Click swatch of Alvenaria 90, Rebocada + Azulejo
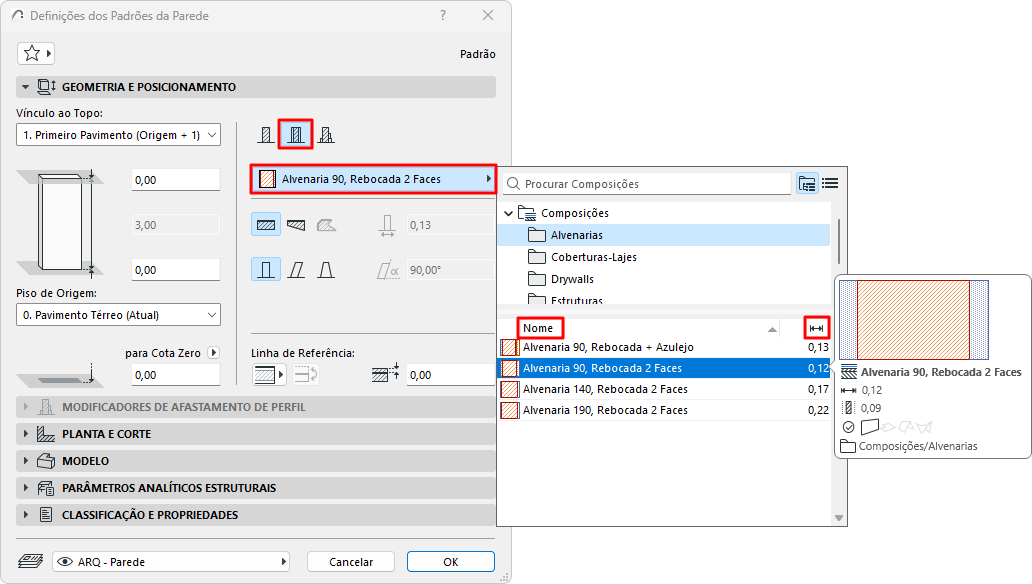 click(509, 347)
